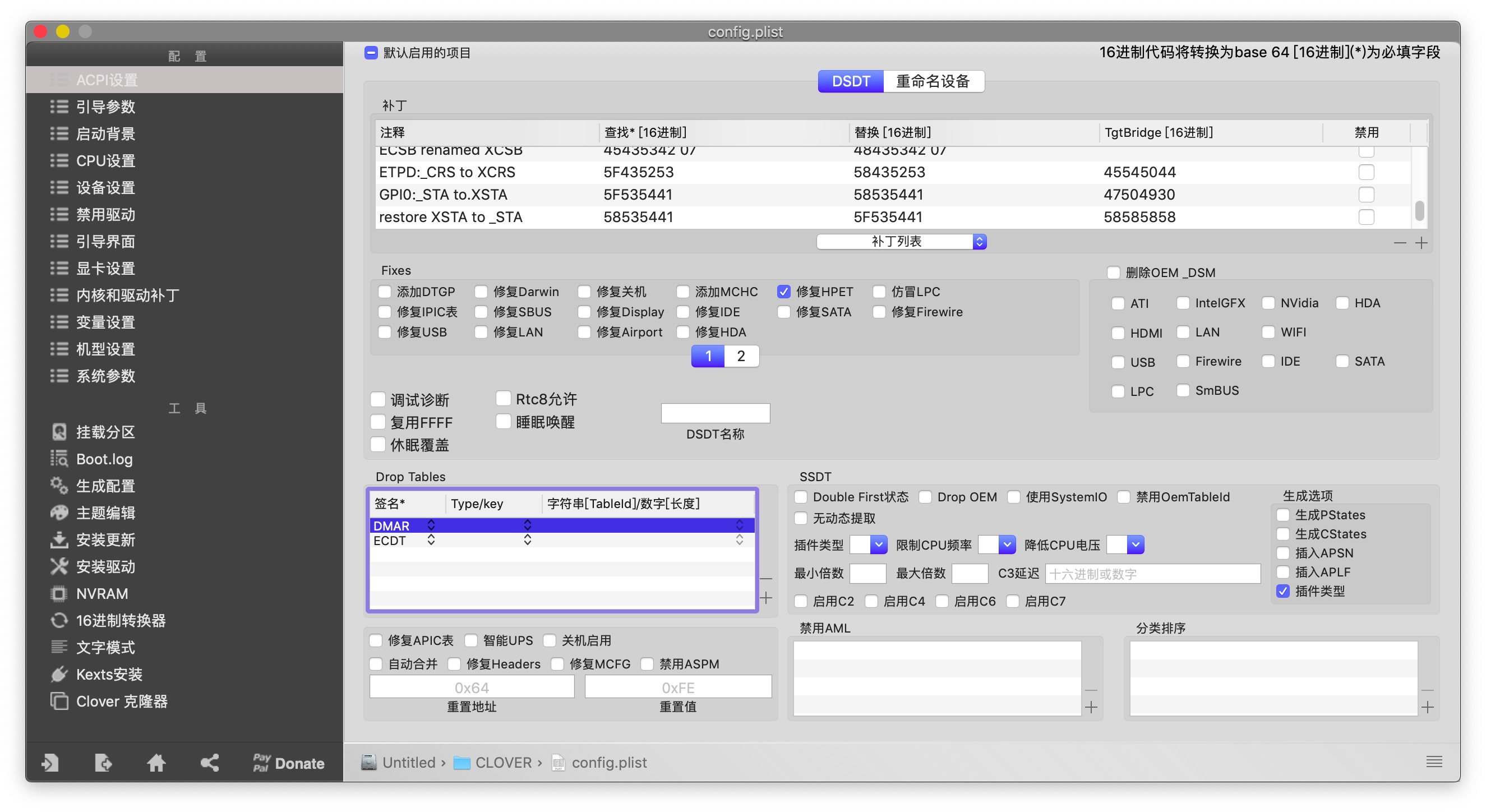Open the 降低CPU电压 dropdown
The height and width of the screenshot is (812, 1486).
pos(1135,545)
